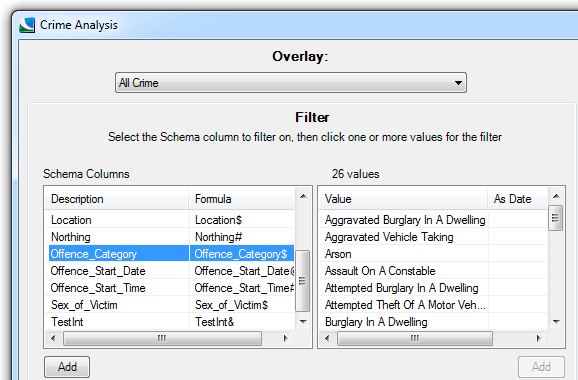Click the Schema Columns horizontal scrollbar thumb
Screen dimensions: 578x380
pos(162,338)
